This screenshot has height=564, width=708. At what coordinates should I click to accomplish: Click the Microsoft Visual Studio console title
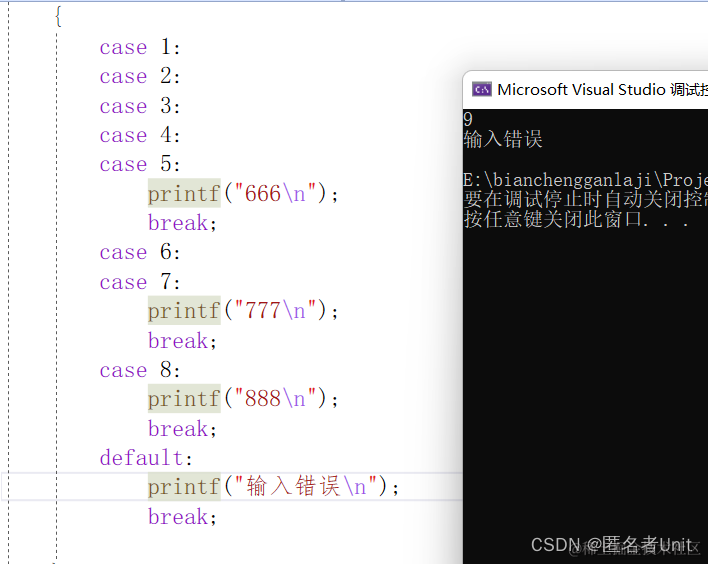[602, 89]
